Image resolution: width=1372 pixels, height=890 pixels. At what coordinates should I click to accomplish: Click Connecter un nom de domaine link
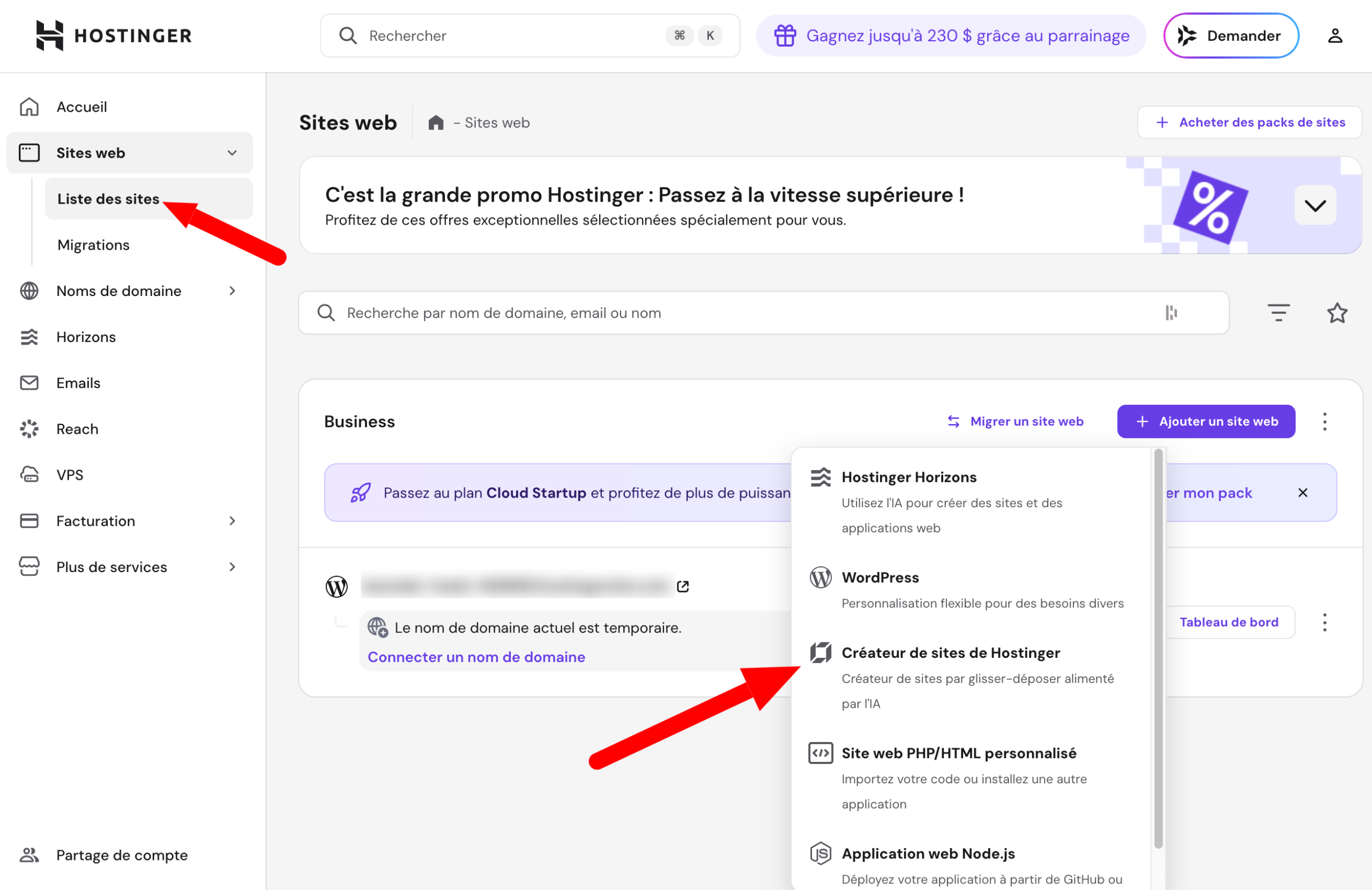(x=476, y=657)
